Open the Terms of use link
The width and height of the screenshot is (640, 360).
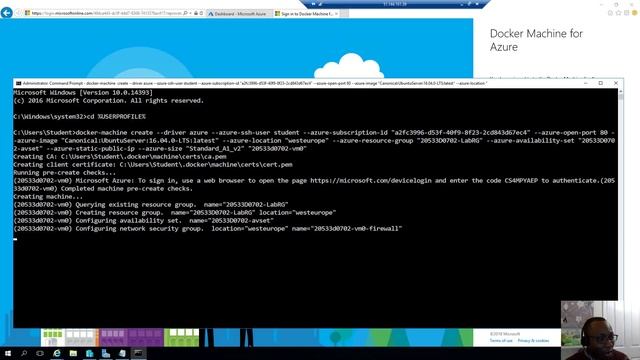(x=501, y=340)
